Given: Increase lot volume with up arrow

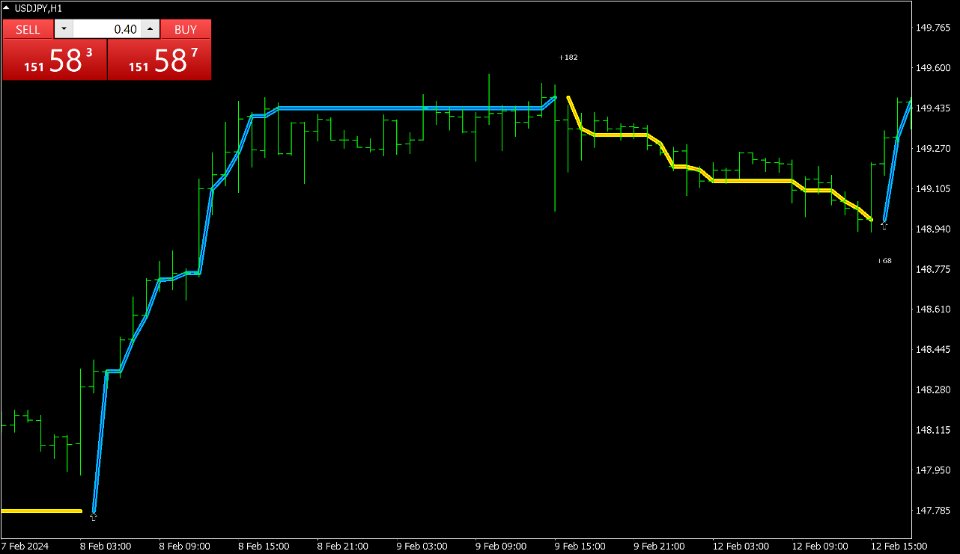Looking at the screenshot, I should click(151, 29).
